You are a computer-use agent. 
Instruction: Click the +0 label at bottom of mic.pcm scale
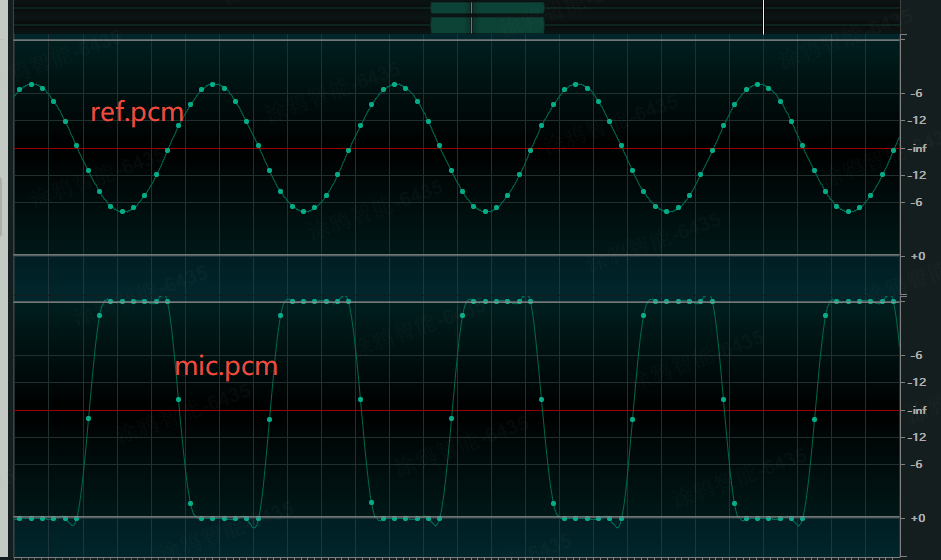pyautogui.click(x=917, y=518)
